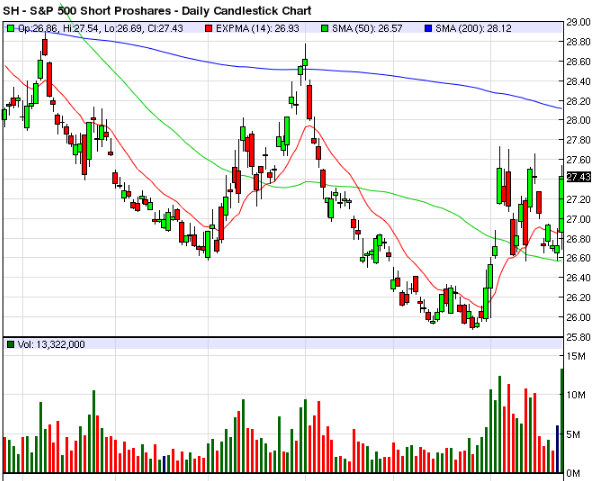Click the 29.00 price axis label
Screen dimensions: 594x481
pyautogui.click(x=578, y=22)
